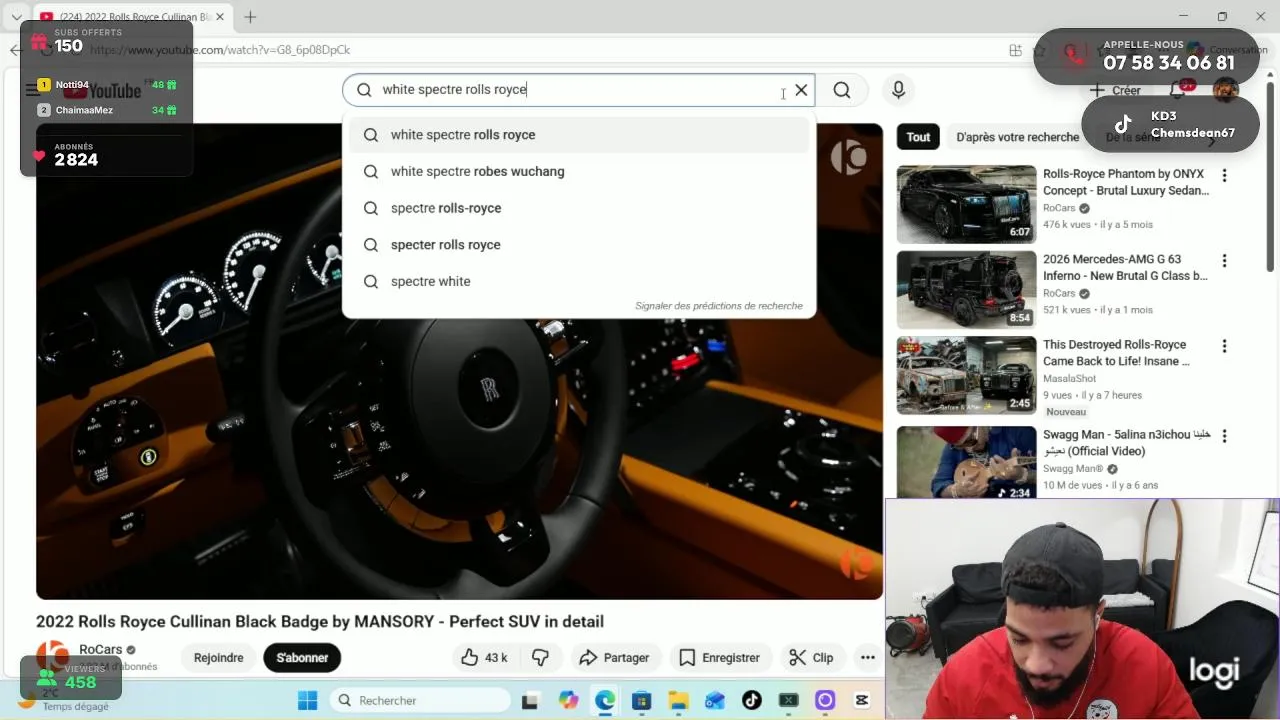Click the address bar YouTube URL
The height and width of the screenshot is (720, 1280).
[x=220, y=50]
